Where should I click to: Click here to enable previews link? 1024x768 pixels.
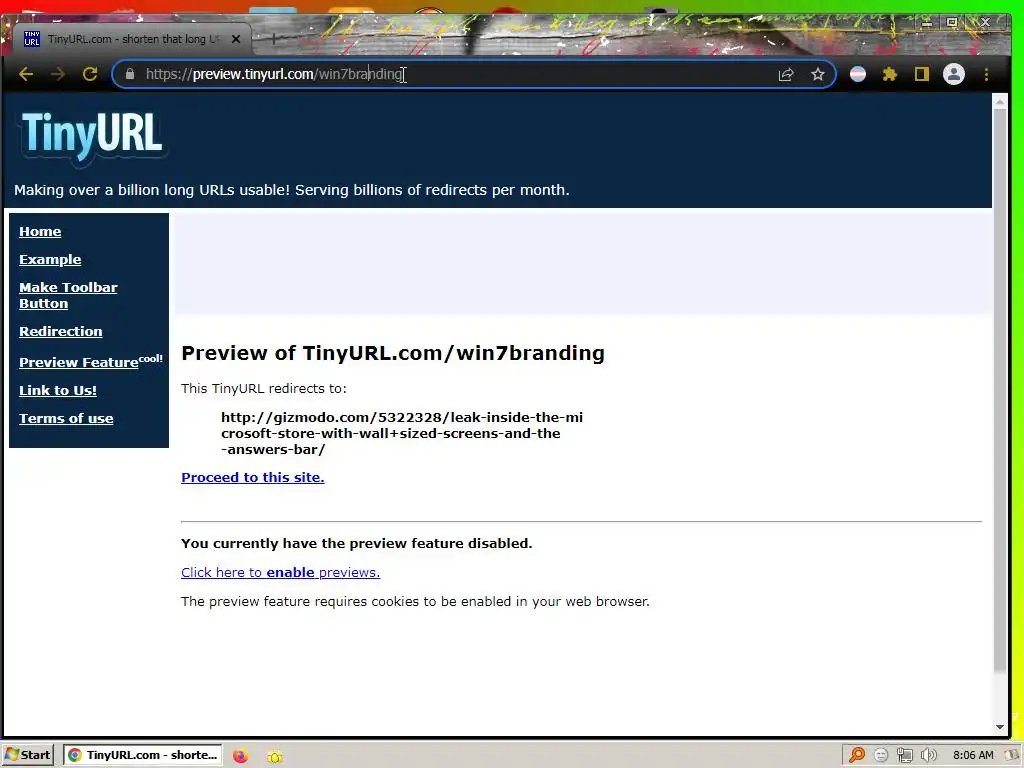[x=280, y=573]
